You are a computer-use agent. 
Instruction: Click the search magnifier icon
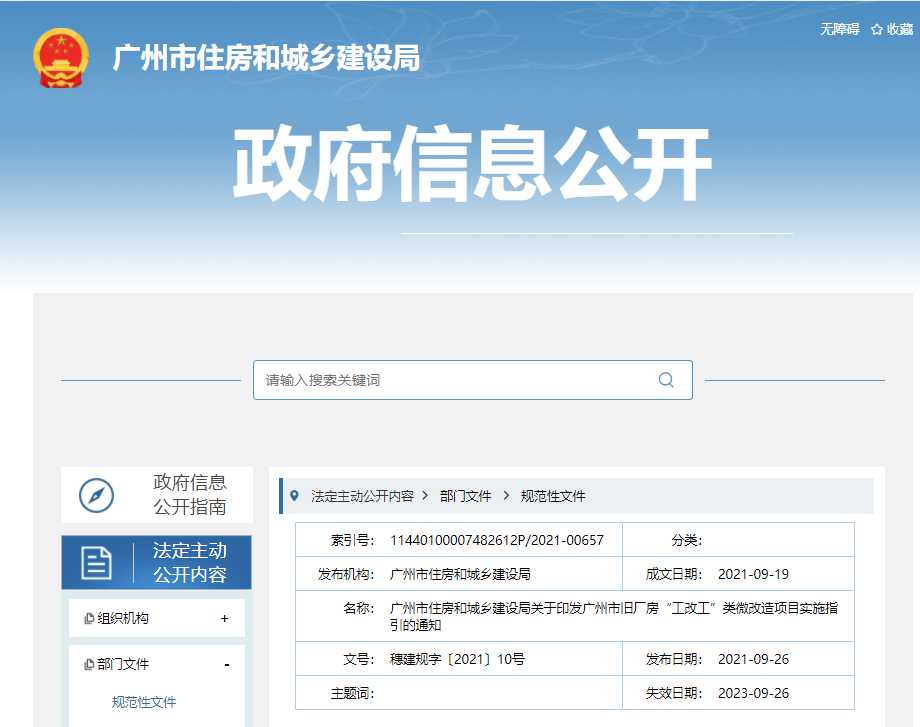pos(666,380)
